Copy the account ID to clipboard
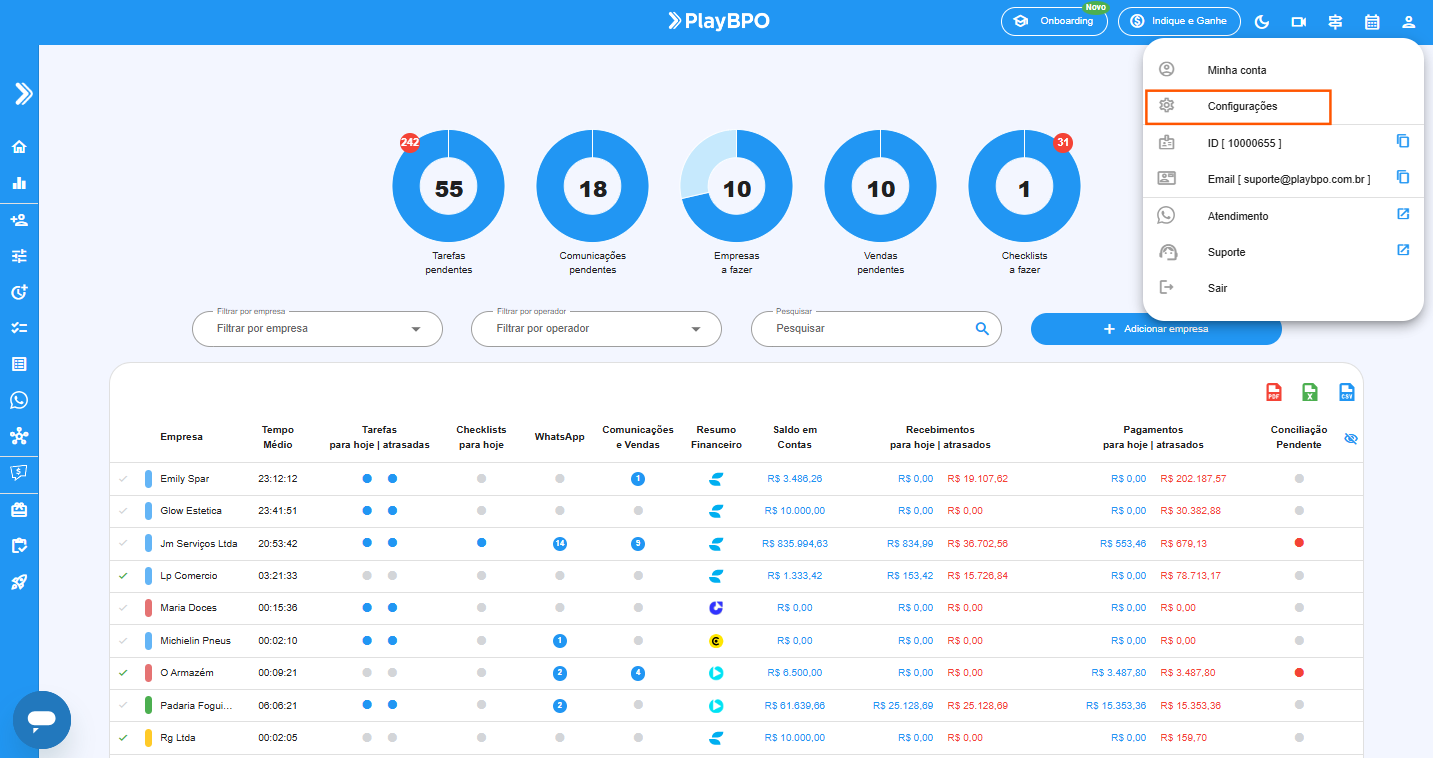The height and width of the screenshot is (758, 1433). click(x=1403, y=142)
